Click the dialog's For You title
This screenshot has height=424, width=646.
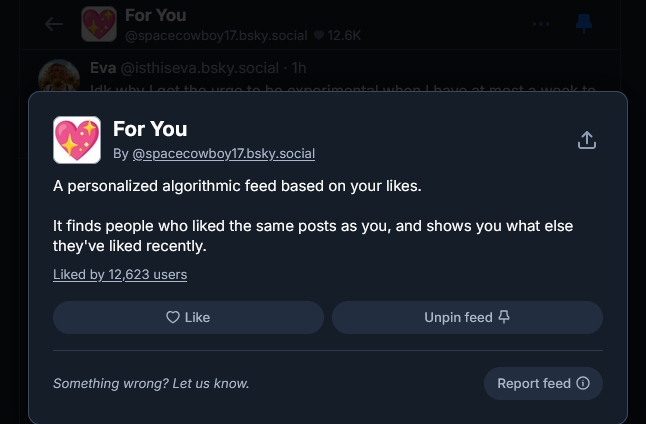[150, 129]
